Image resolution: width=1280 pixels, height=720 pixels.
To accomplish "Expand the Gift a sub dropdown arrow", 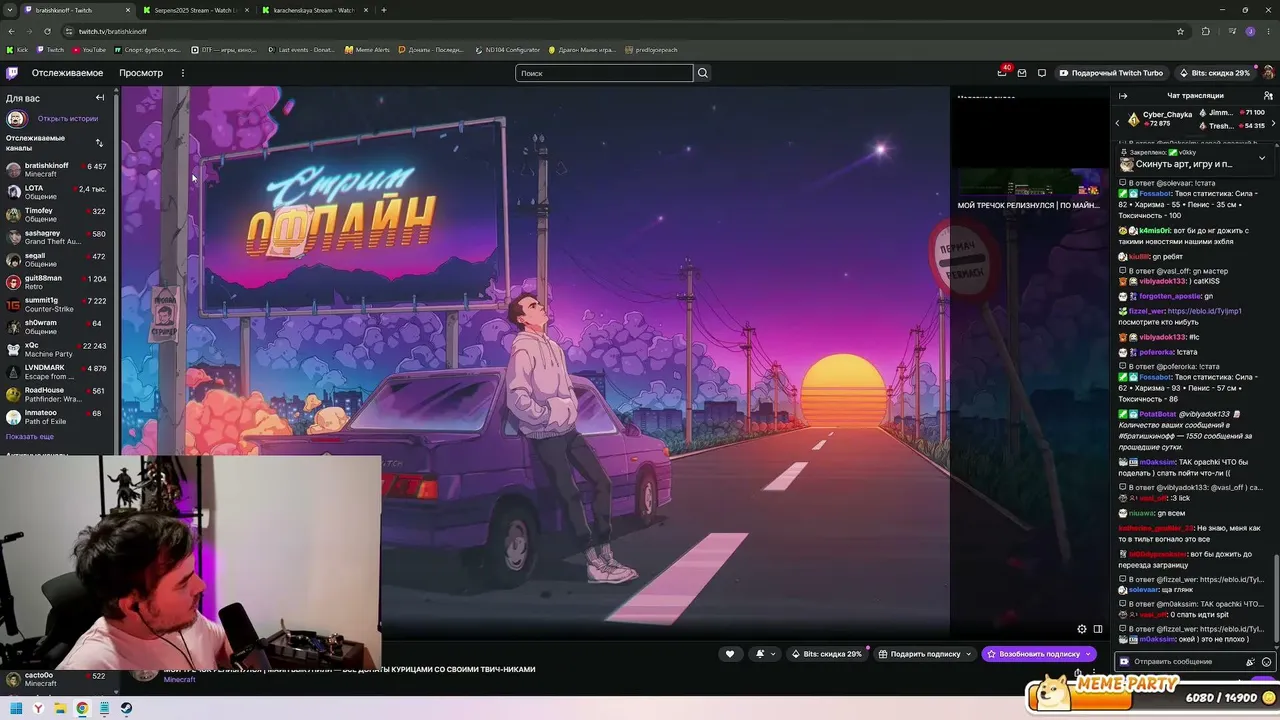I will click(x=968, y=654).
